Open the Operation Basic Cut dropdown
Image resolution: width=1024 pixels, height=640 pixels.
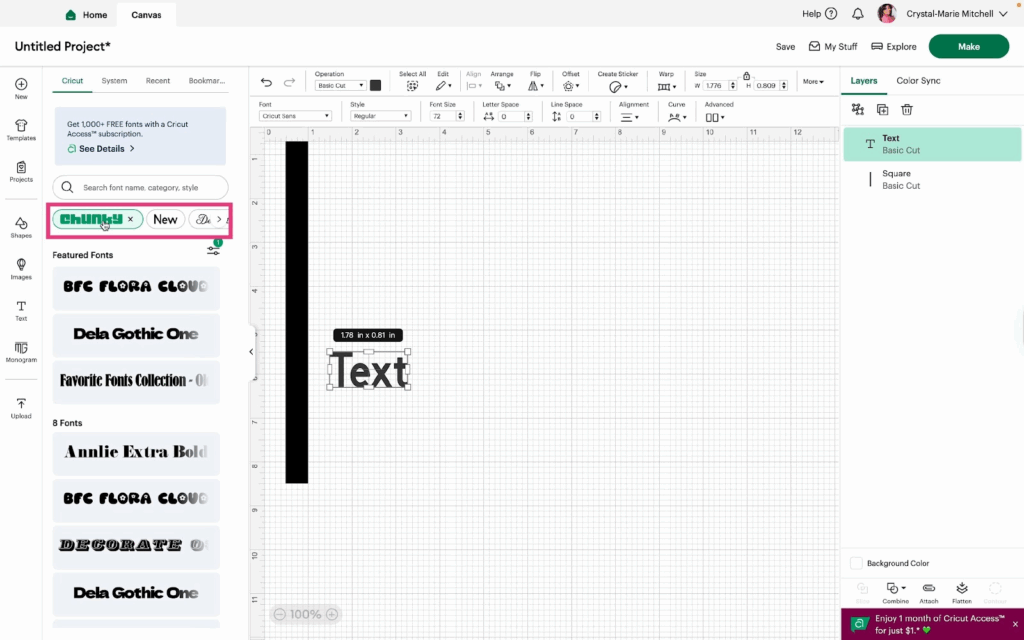tap(340, 86)
